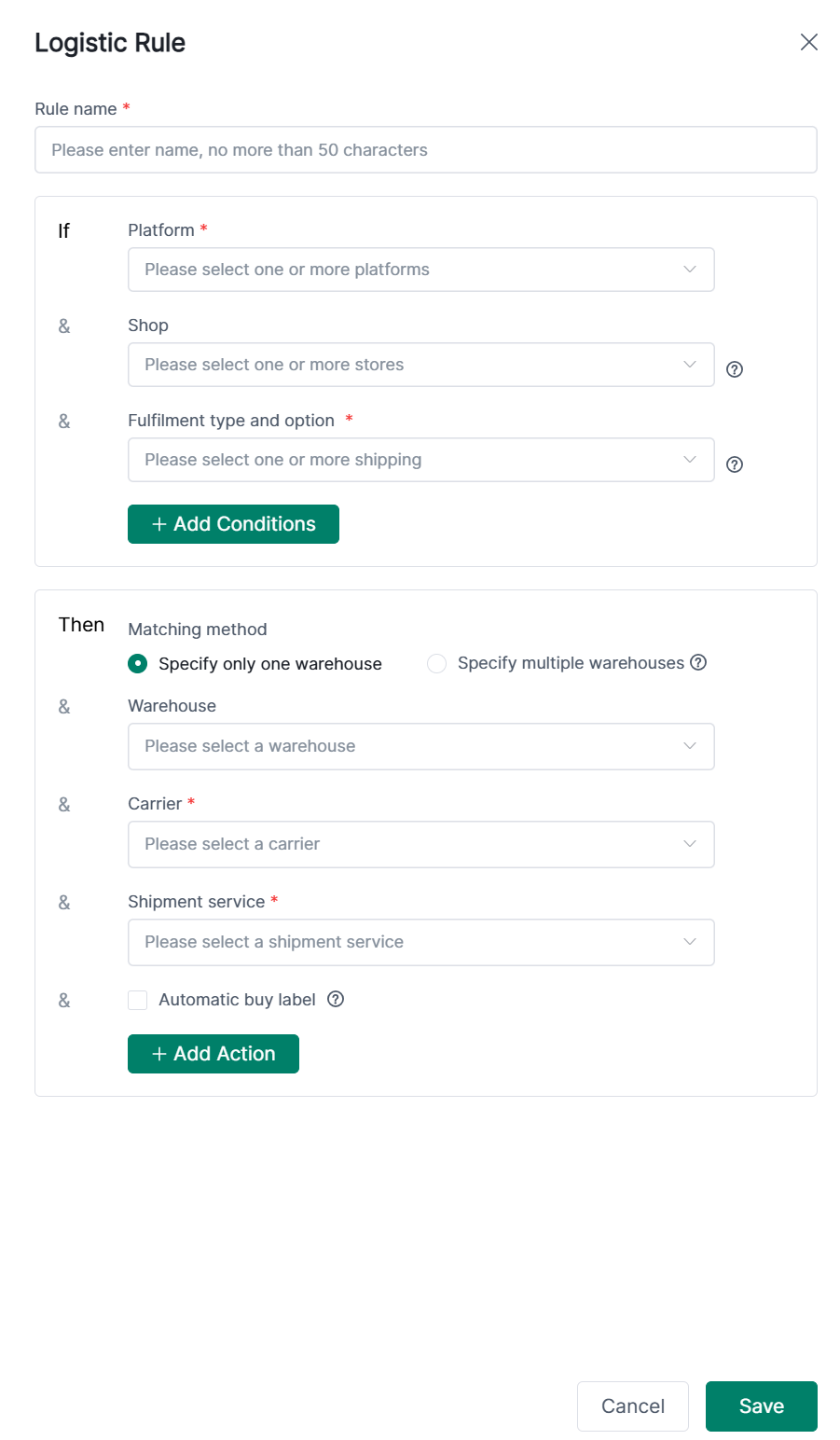Click help icon next to Specify multiple warehouses
Screen dimensions: 840x1440
[698, 662]
